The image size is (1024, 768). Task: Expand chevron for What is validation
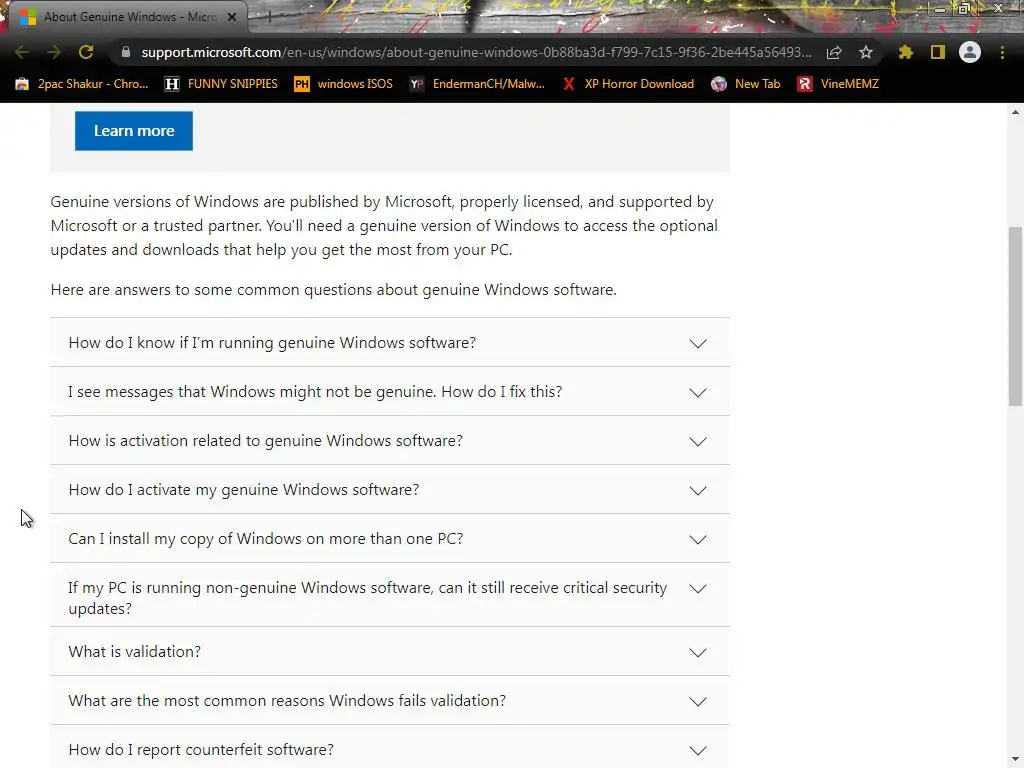coord(698,652)
